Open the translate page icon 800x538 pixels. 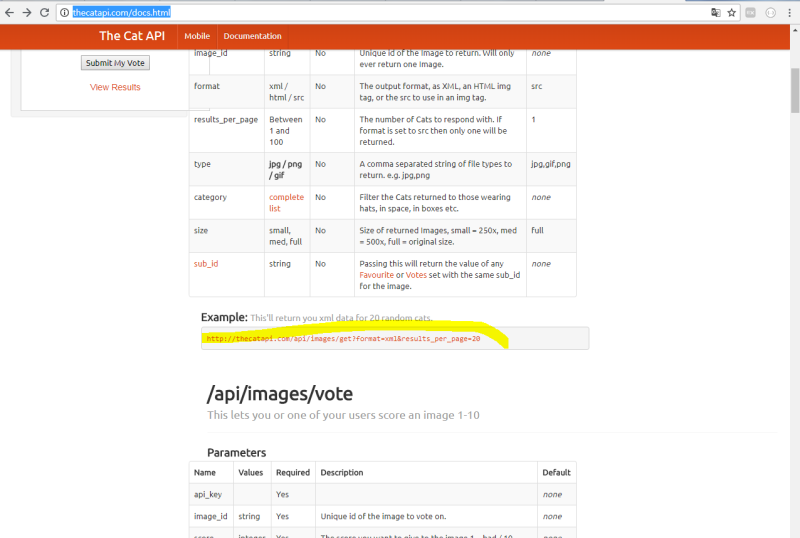click(x=716, y=13)
